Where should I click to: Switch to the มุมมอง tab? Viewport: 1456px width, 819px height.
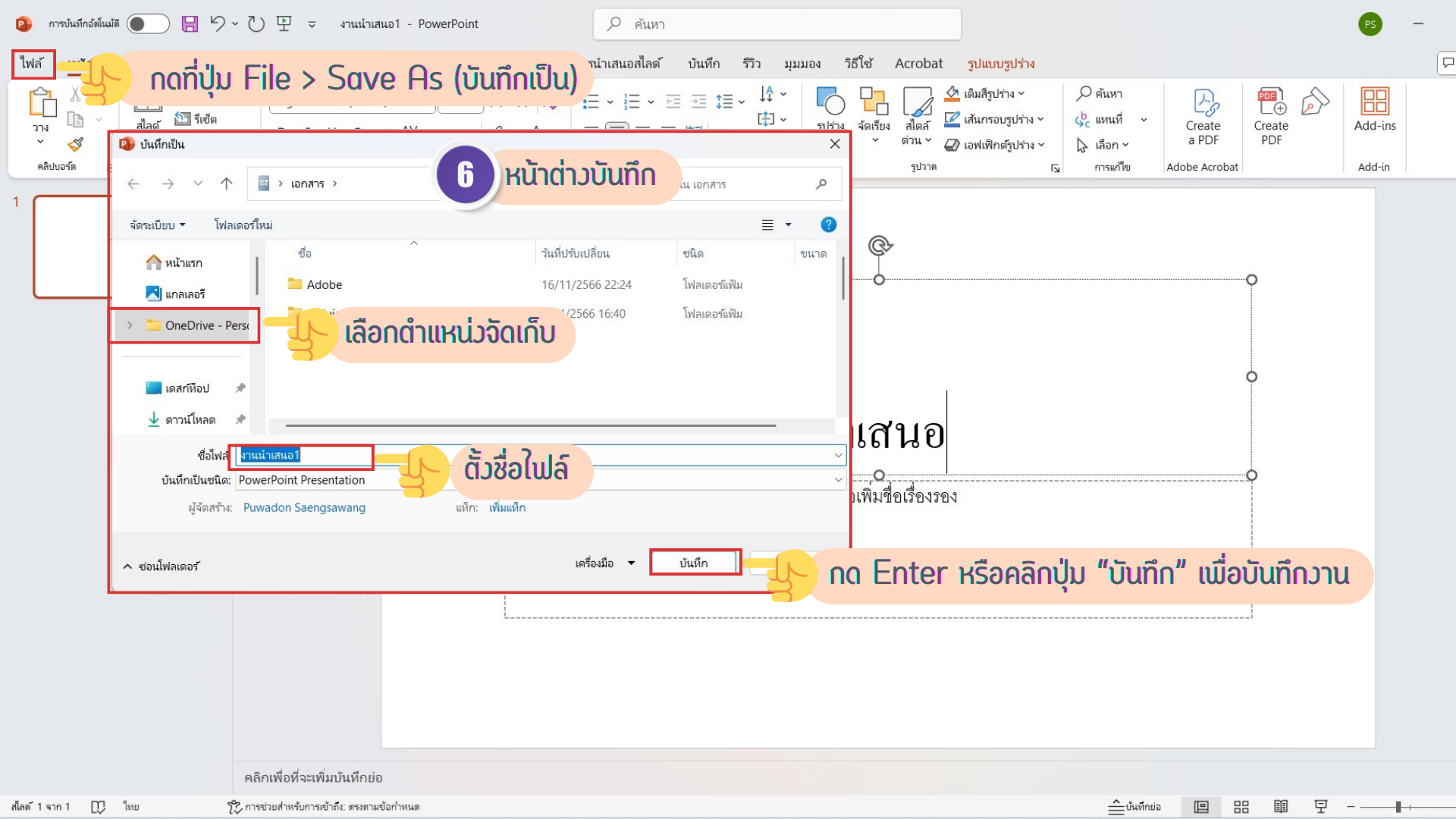click(x=802, y=64)
